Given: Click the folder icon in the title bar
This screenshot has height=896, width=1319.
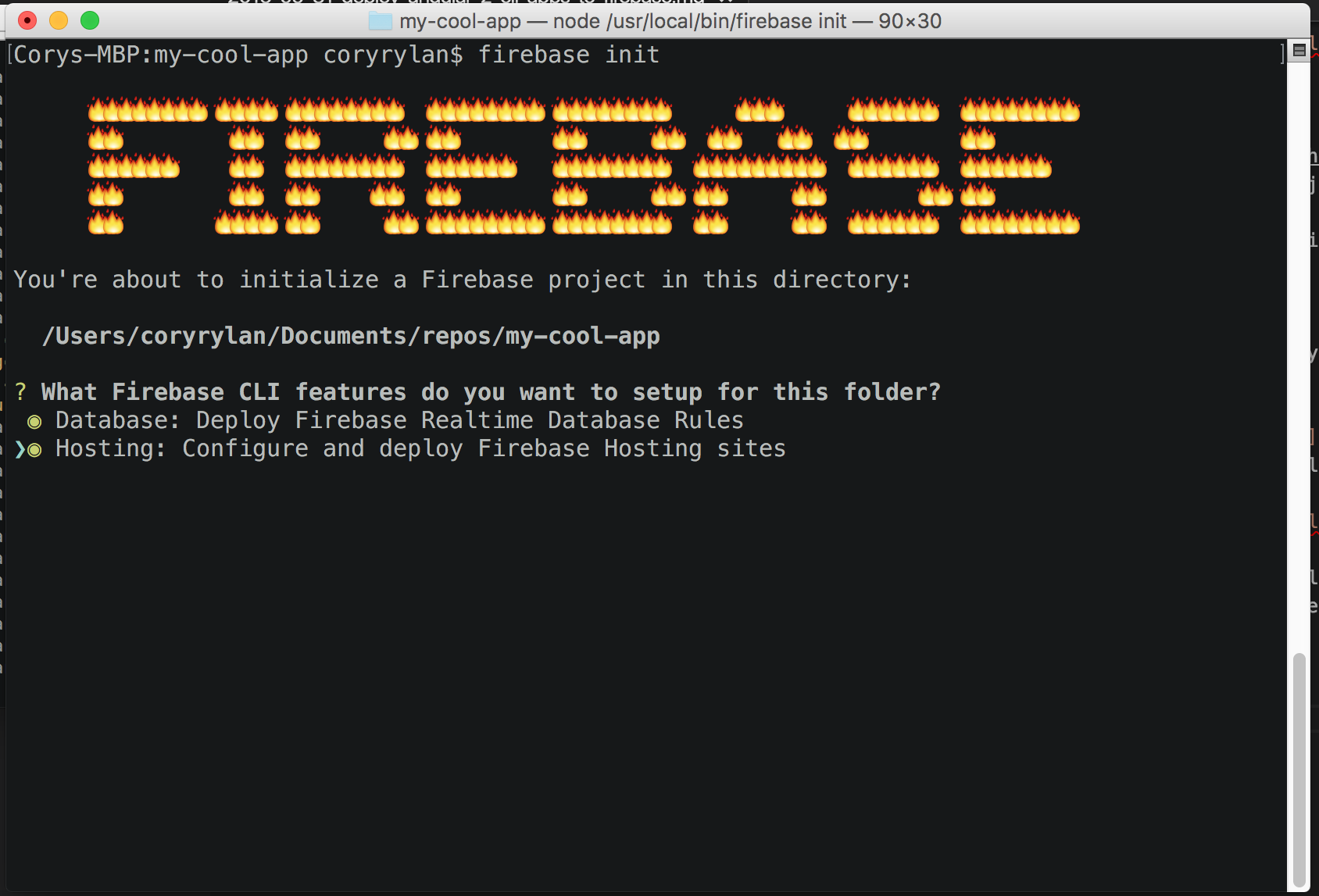Looking at the screenshot, I should 381,21.
